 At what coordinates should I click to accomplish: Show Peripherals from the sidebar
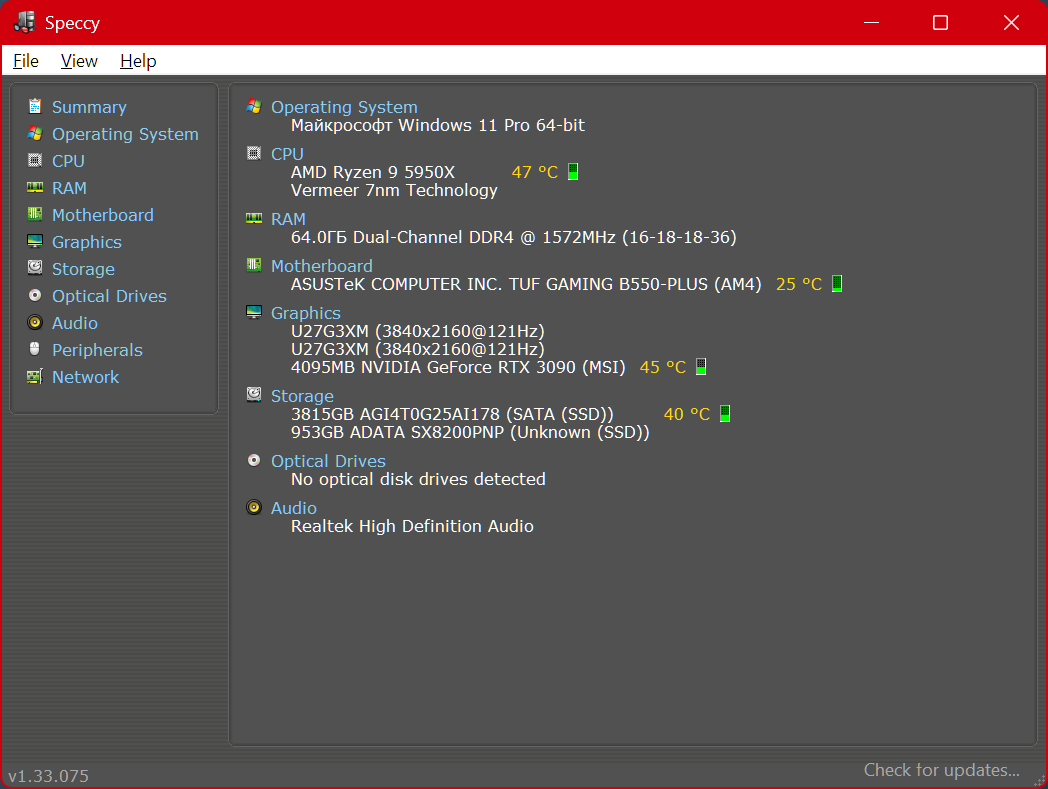coord(98,350)
